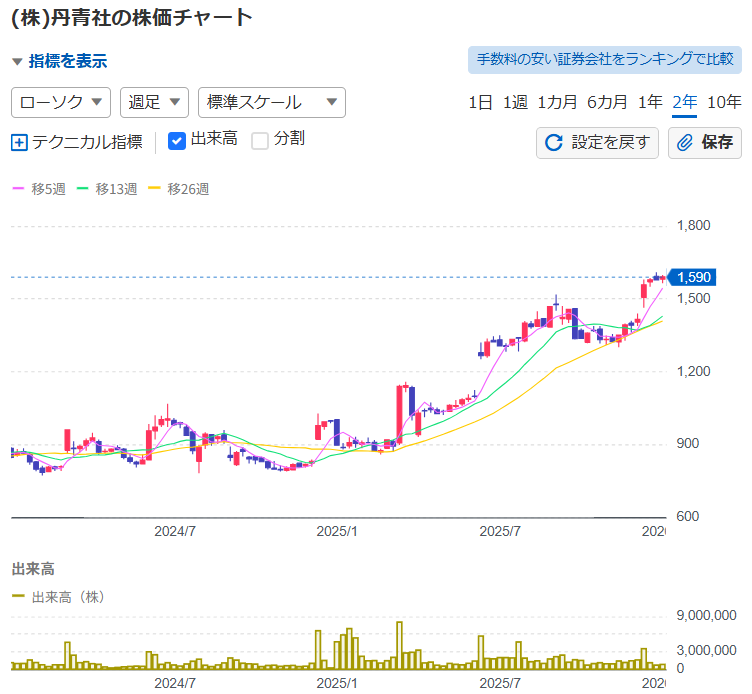This screenshot has width=752, height=694.
Task: Click the 移5週 pink legend marker
Action: pyautogui.click(x=17, y=189)
